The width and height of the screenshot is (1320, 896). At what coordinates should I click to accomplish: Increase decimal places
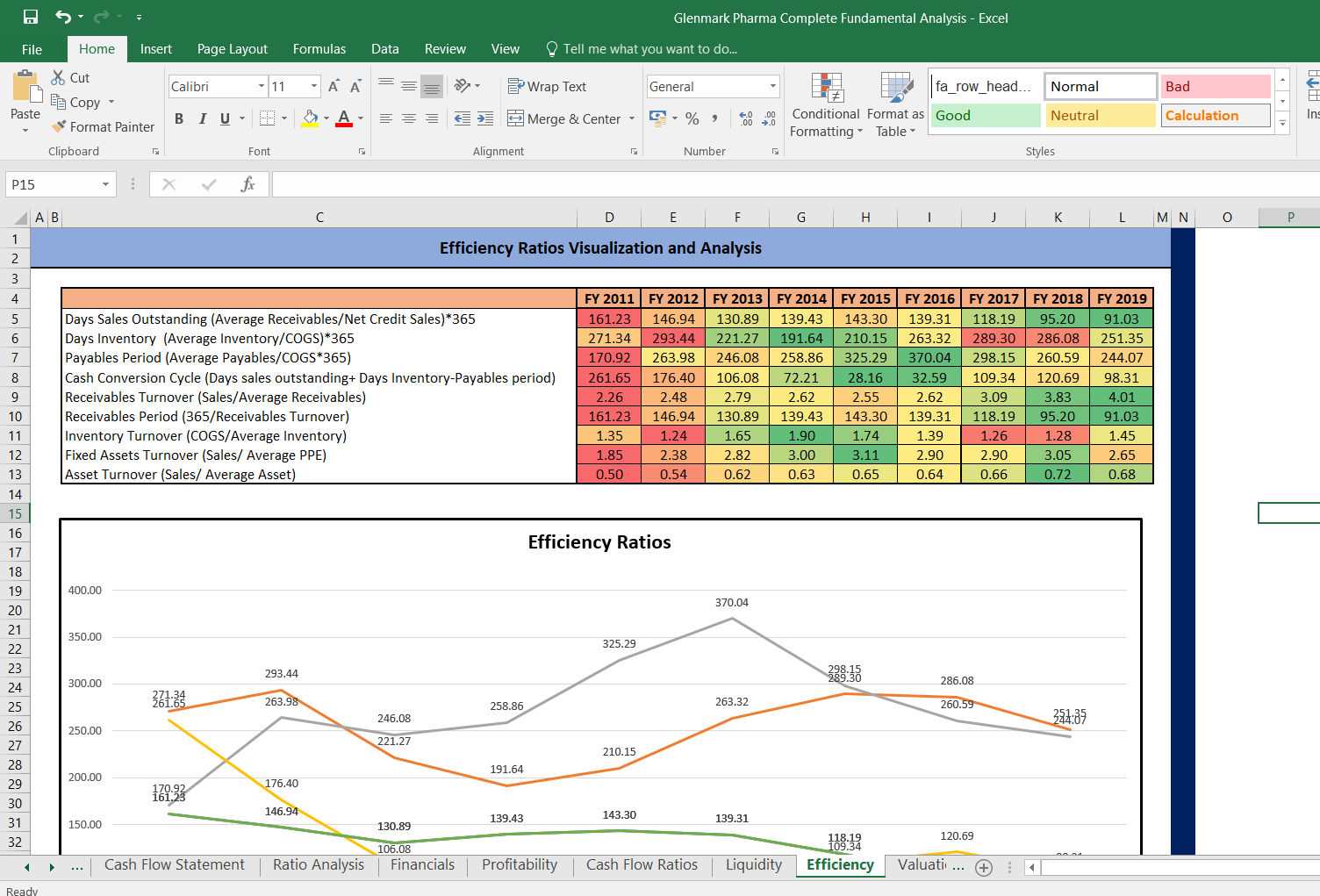746,118
